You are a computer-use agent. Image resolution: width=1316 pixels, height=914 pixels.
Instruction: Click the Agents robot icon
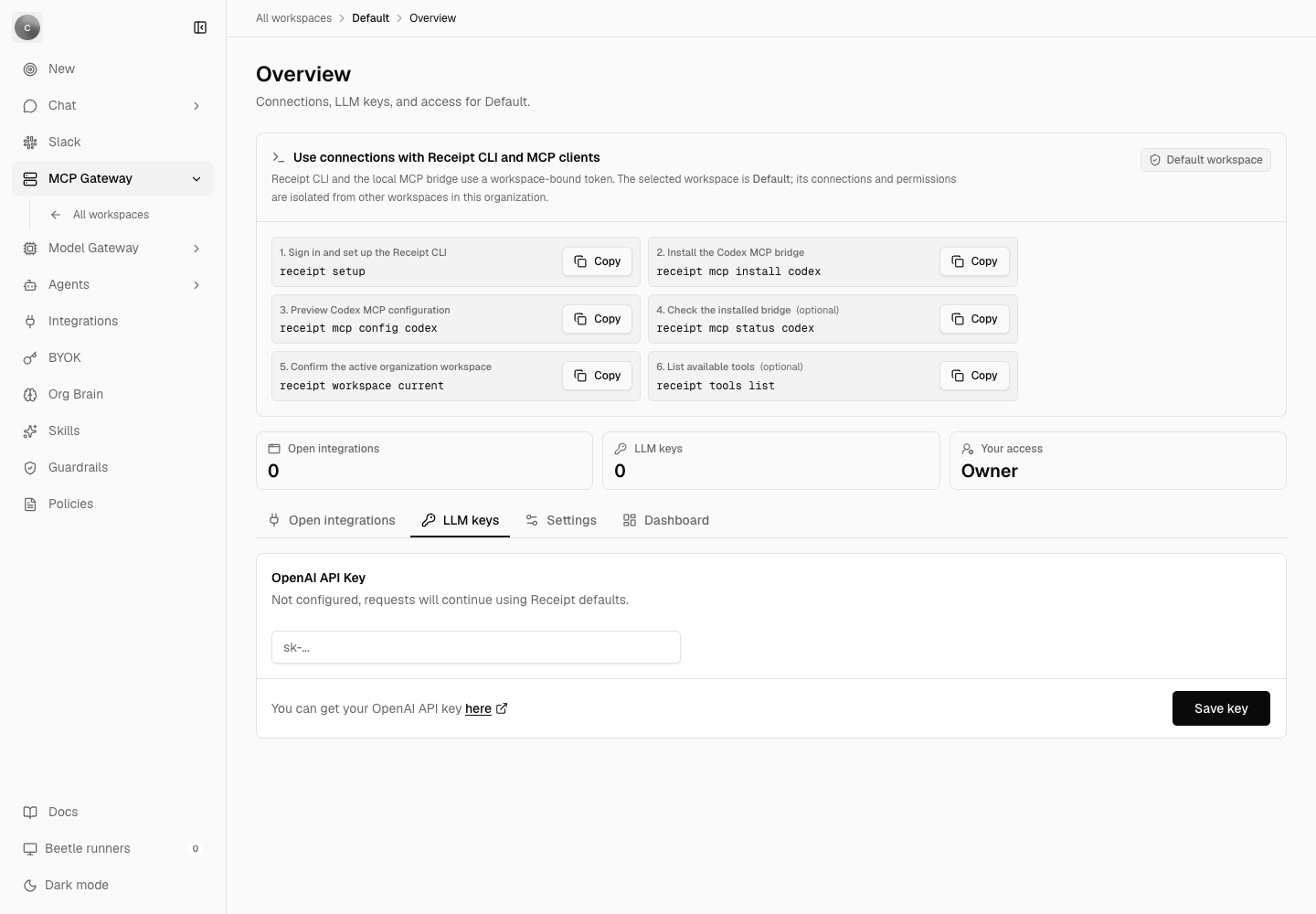[x=30, y=285]
